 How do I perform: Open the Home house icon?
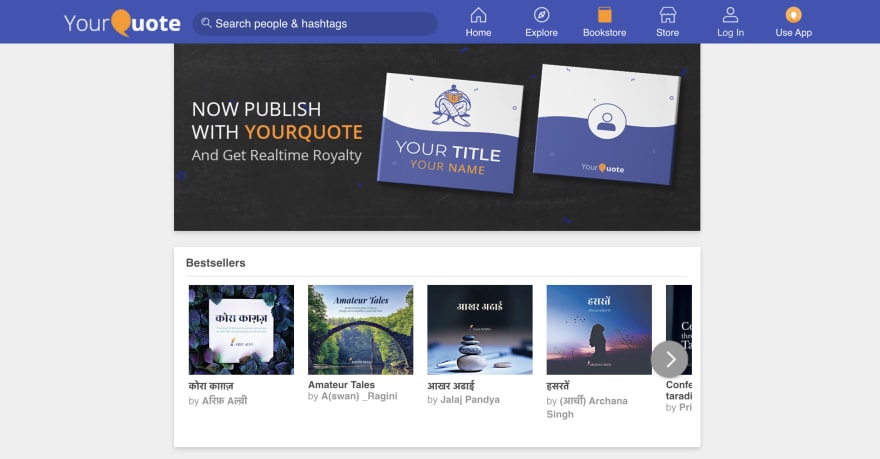[x=478, y=15]
